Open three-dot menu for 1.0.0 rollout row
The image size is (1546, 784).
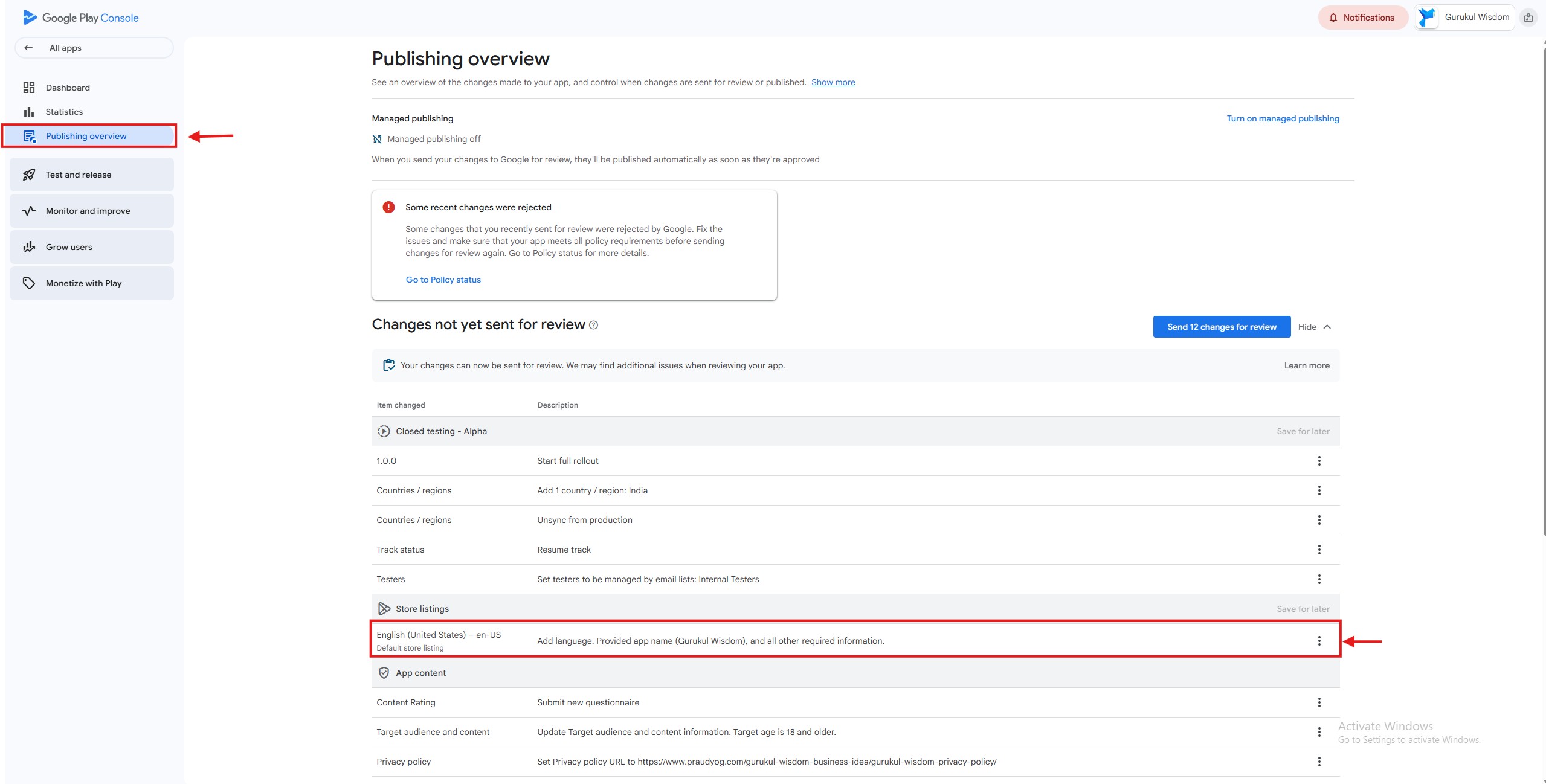pyautogui.click(x=1319, y=461)
